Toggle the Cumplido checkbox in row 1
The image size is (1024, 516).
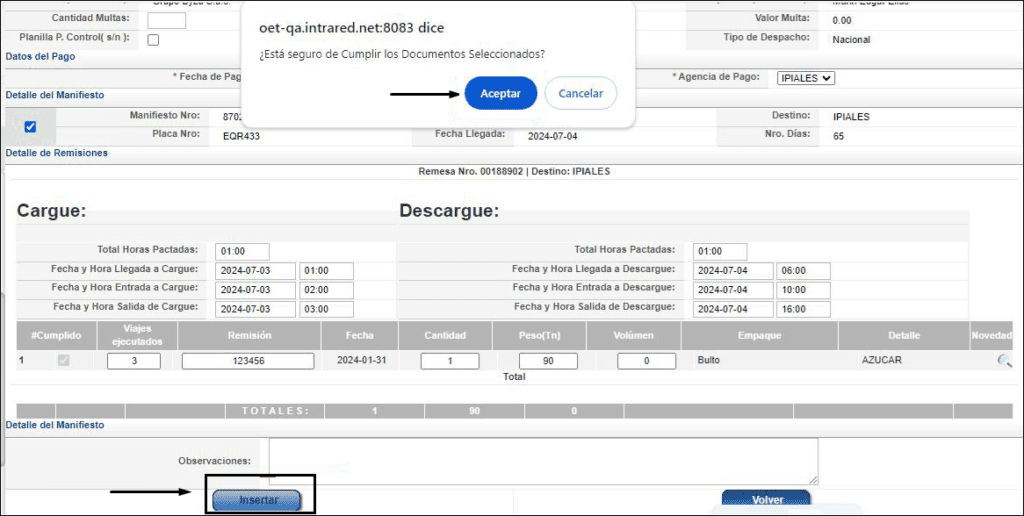[64, 361]
